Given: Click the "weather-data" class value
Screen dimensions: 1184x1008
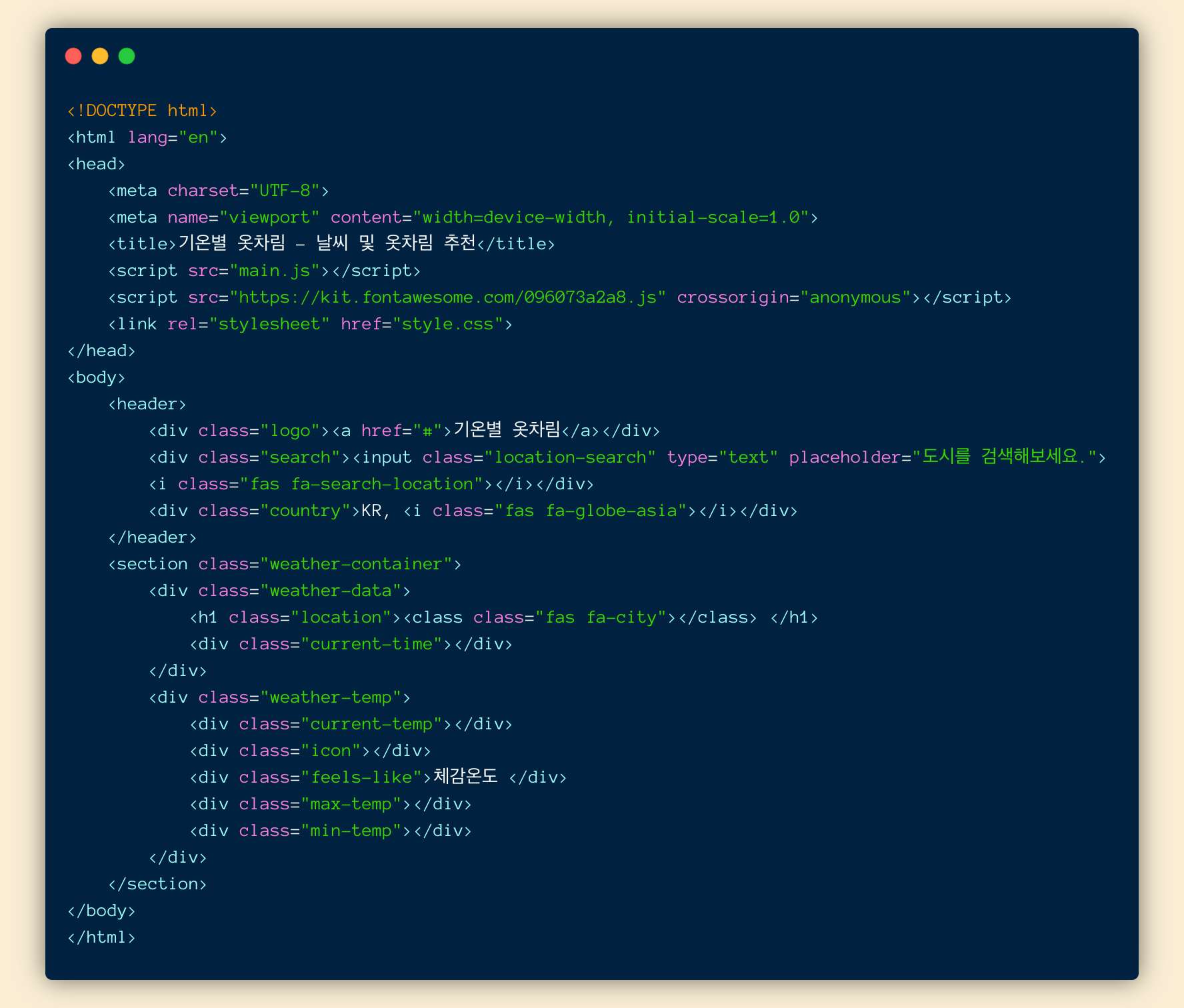Looking at the screenshot, I should click(331, 591).
